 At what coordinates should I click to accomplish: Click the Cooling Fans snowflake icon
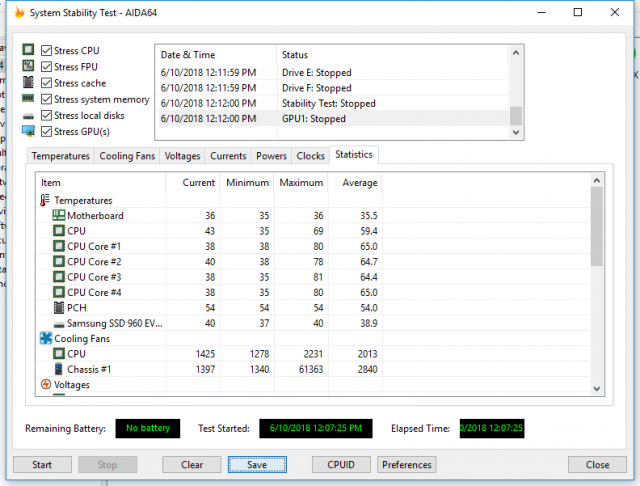[x=45, y=338]
